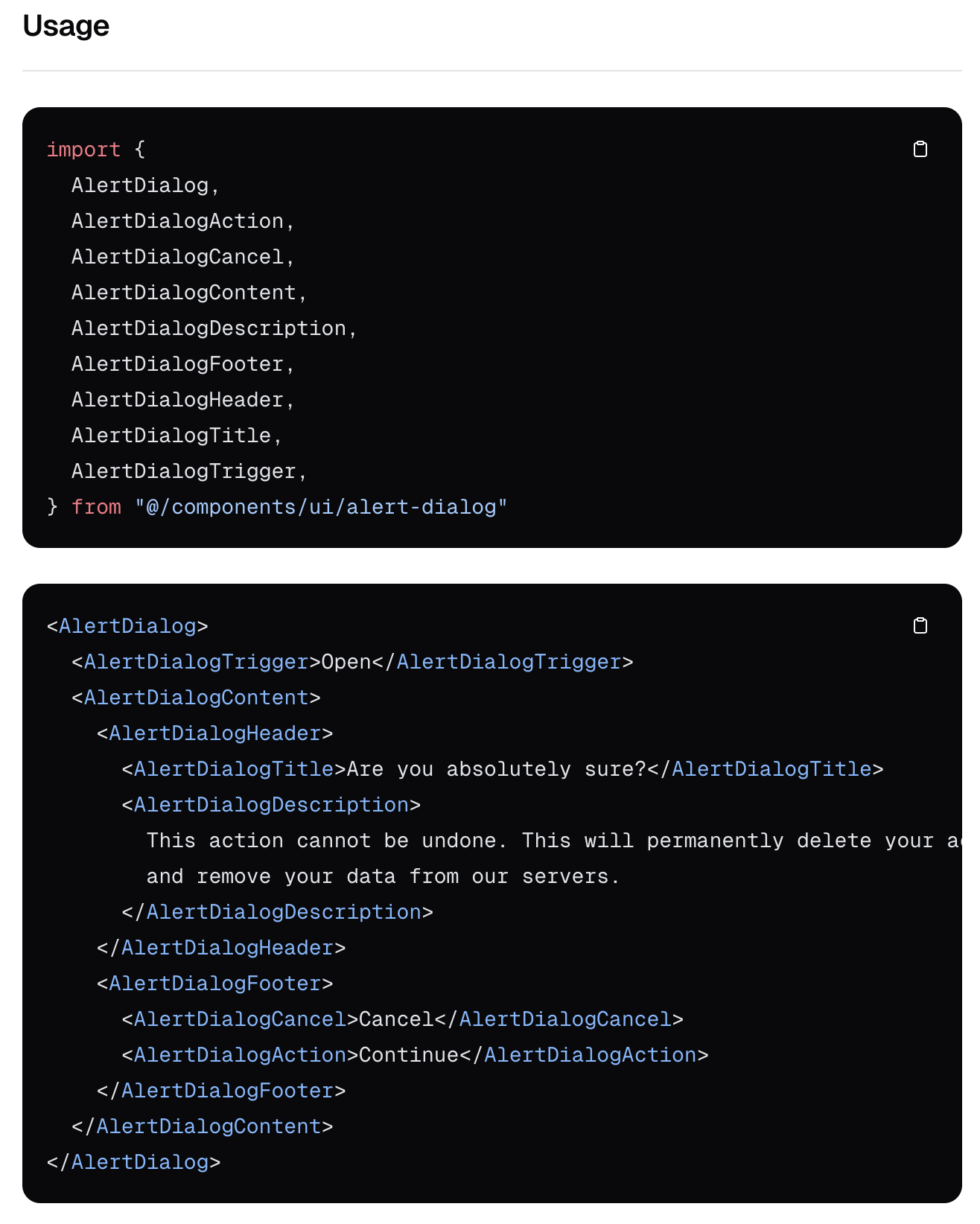This screenshot has height=1224, width=980.
Task: Click the opening AlertDialogContent tag
Action: pos(196,698)
